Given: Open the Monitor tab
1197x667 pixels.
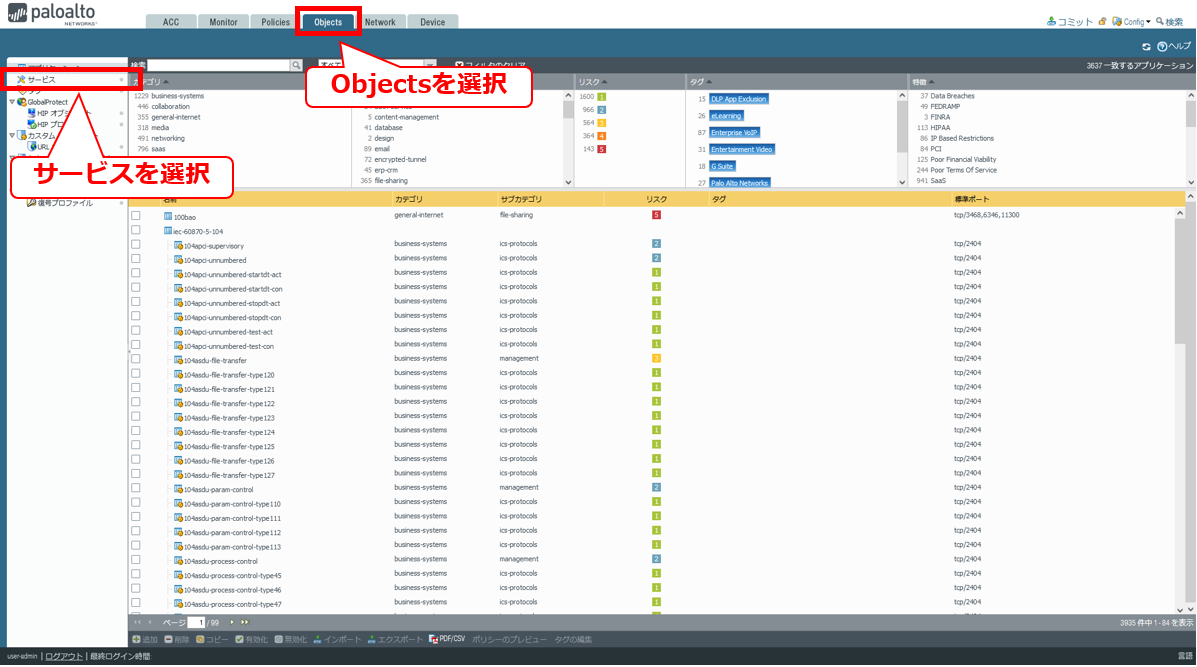Looking at the screenshot, I should 224,22.
